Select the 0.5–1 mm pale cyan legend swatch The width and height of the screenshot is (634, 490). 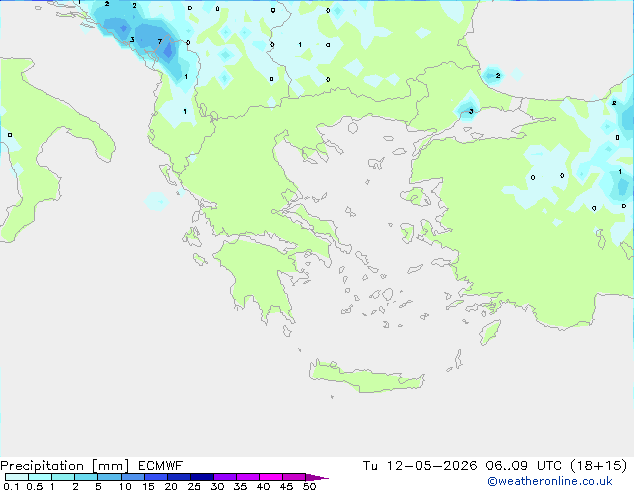click(40, 477)
